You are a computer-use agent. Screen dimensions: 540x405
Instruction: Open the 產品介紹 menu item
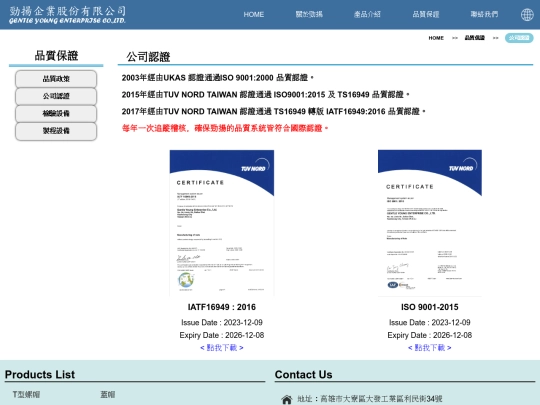coord(367,14)
